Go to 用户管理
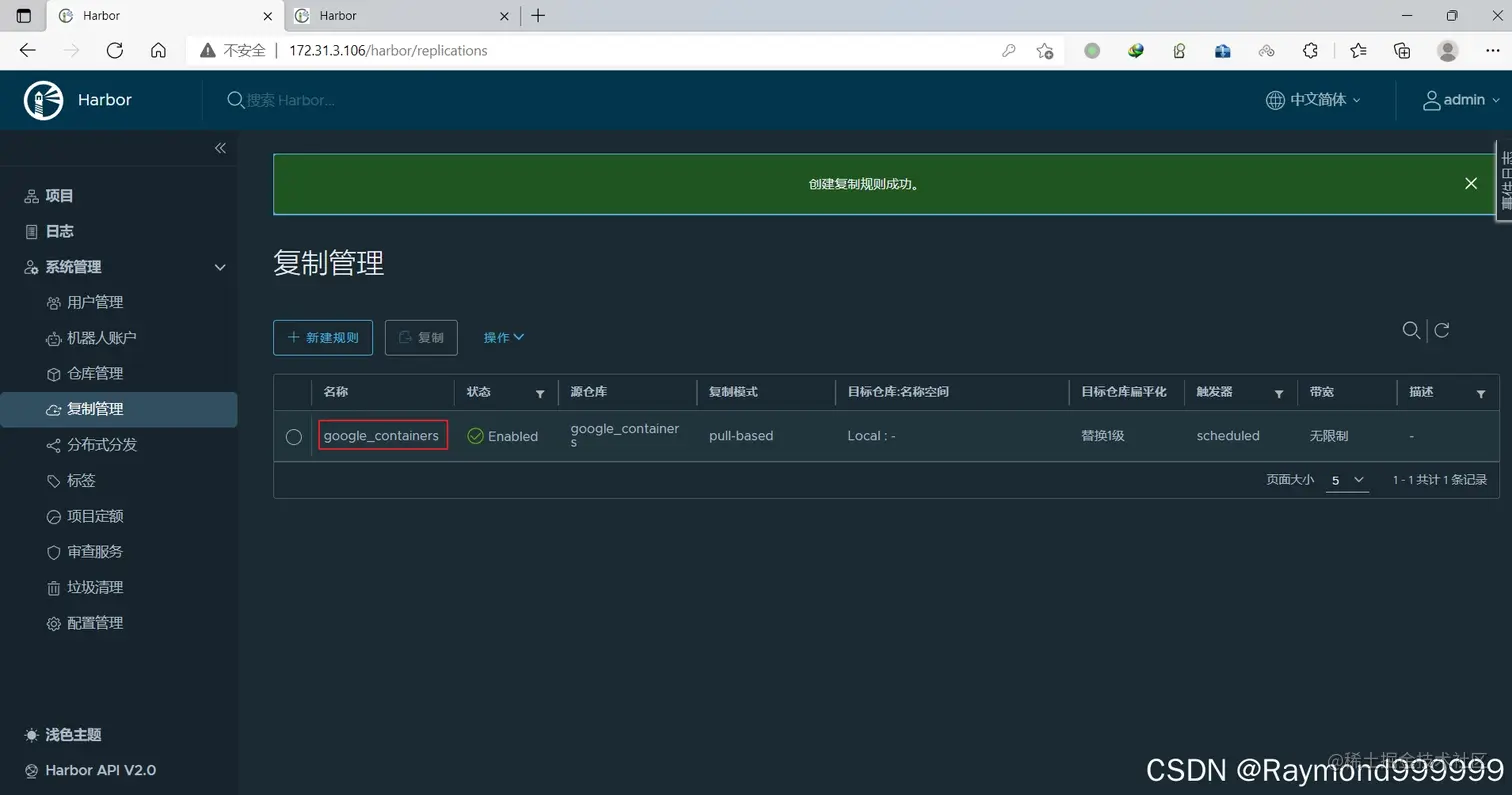Screen dimensions: 1512x795 tap(95, 302)
